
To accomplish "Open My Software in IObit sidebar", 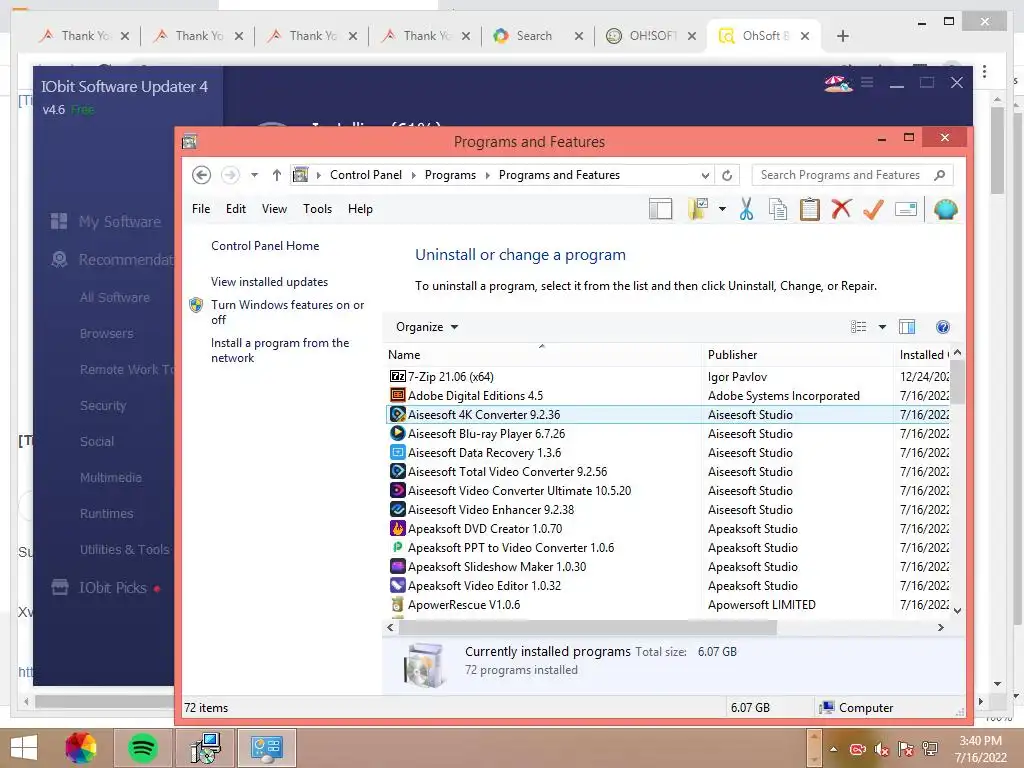I will pos(106,221).
